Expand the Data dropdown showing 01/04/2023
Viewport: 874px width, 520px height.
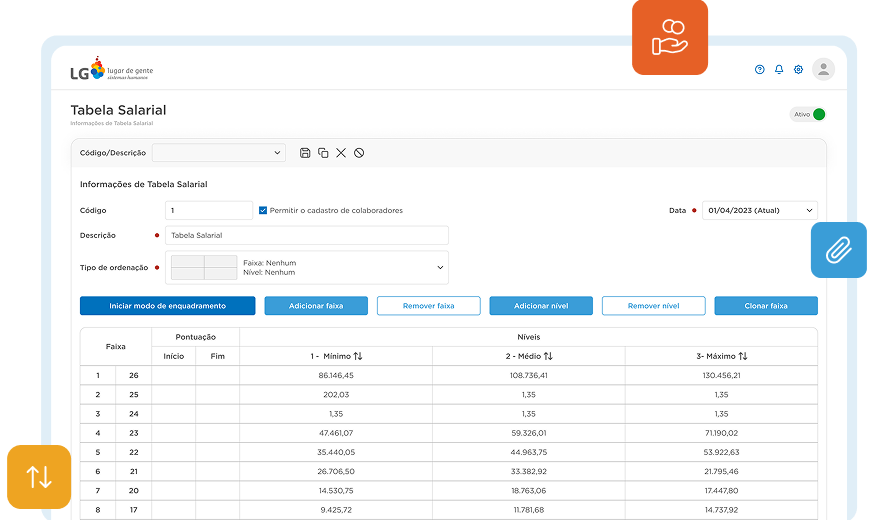click(x=759, y=211)
